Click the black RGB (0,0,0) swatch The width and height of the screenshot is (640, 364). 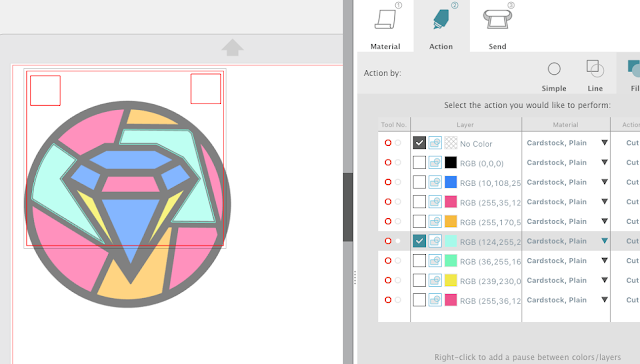(451, 162)
